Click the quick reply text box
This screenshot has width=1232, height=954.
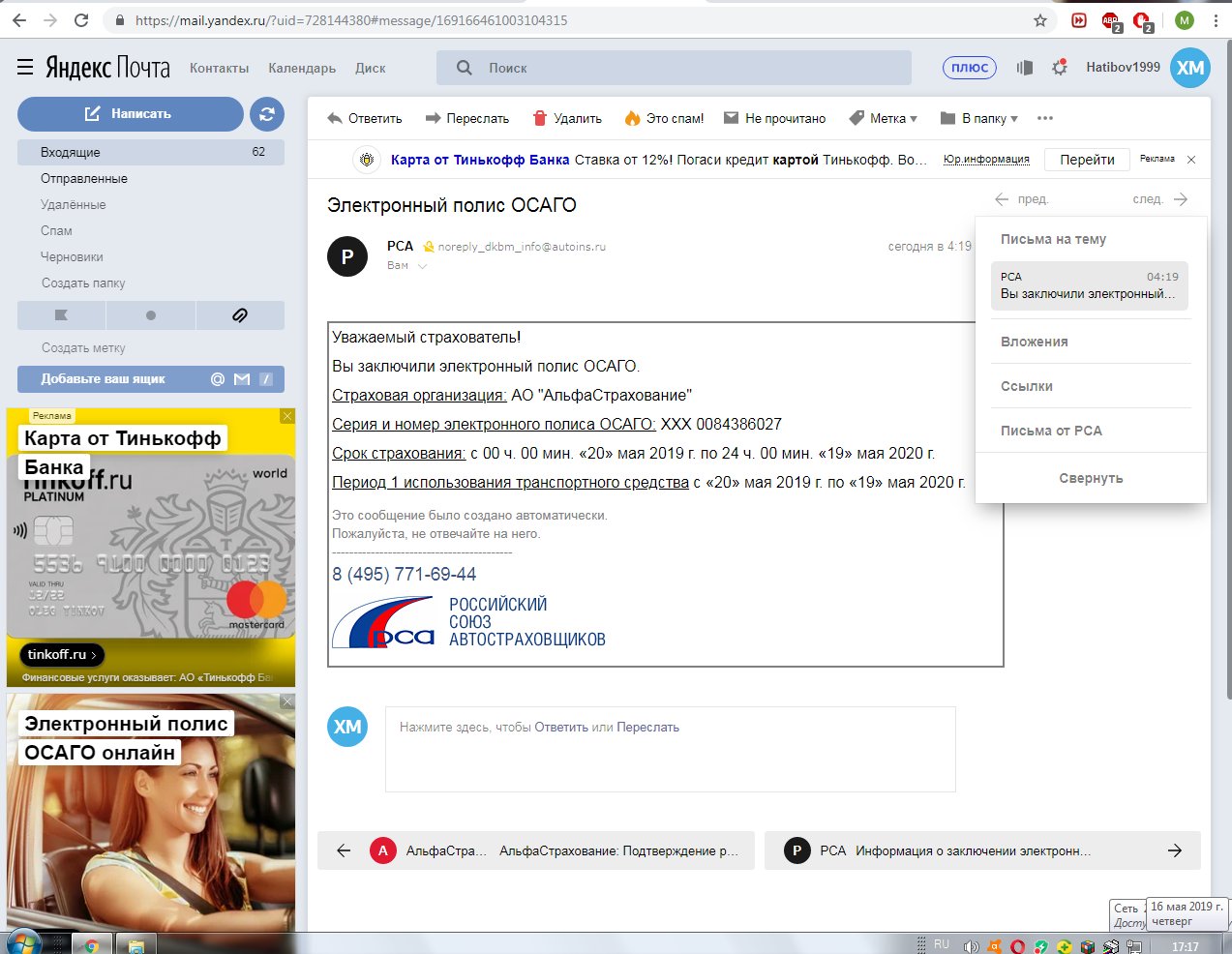pyautogui.click(x=671, y=750)
